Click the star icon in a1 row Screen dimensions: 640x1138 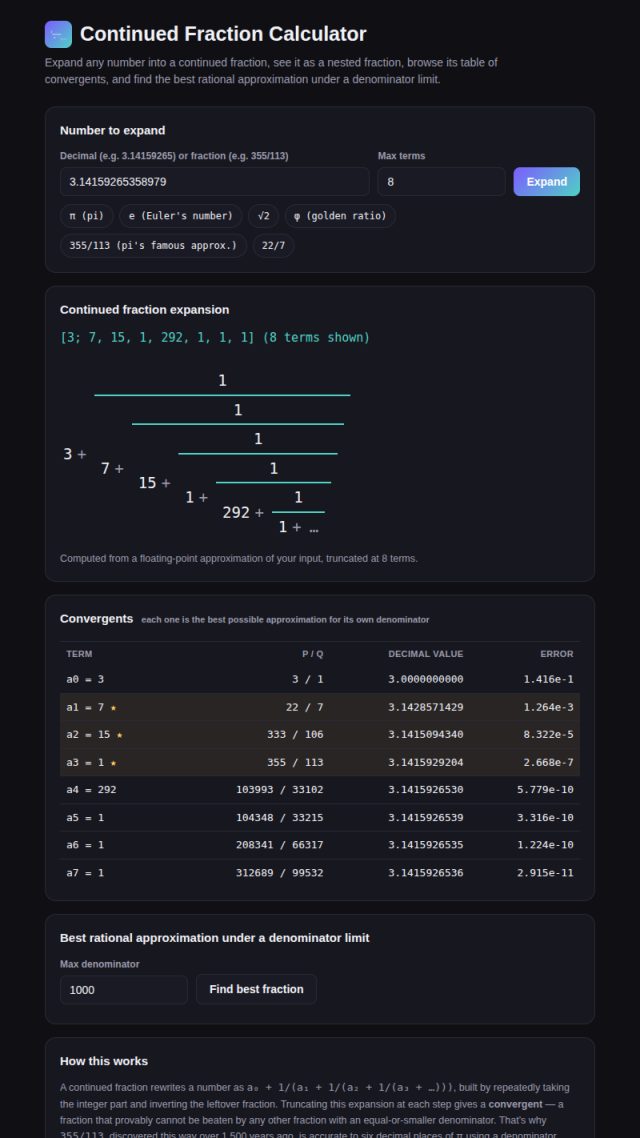pyautogui.click(x=113, y=708)
